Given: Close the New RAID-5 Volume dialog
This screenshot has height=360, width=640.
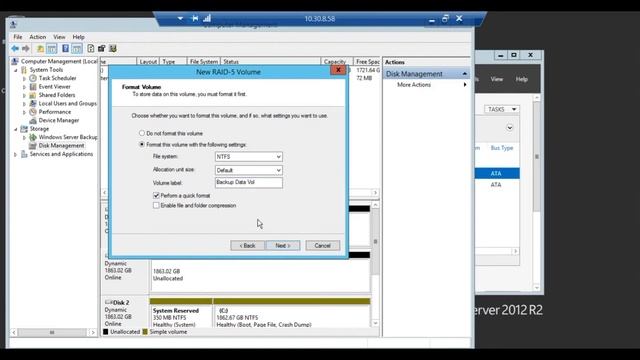Looking at the screenshot, I should point(338,70).
